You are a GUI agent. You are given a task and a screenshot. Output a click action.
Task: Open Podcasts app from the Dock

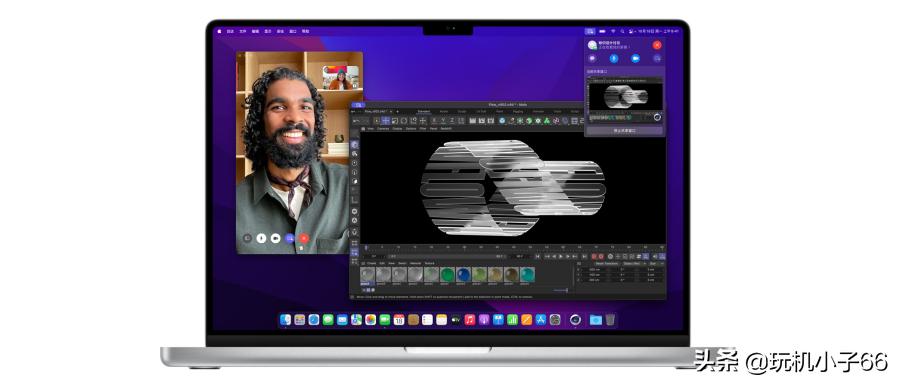484,320
